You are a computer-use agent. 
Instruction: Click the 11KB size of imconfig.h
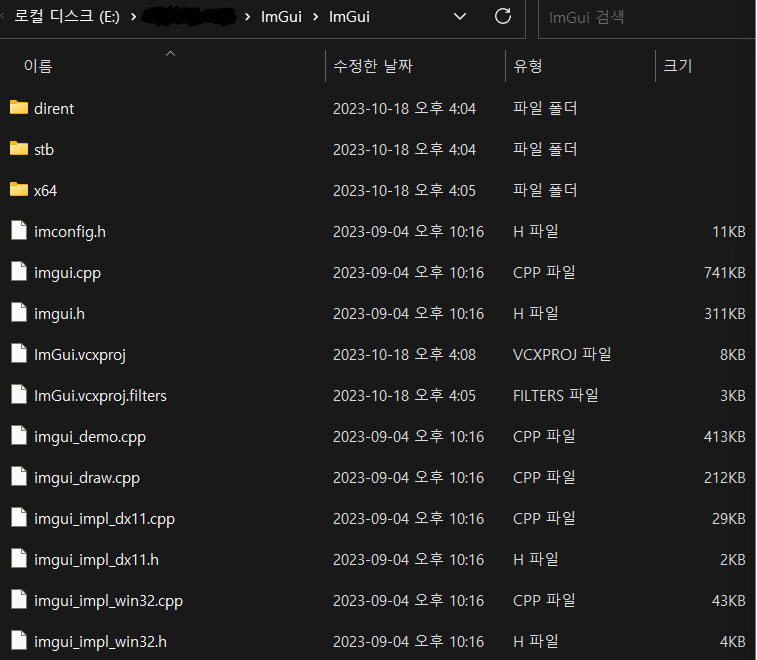click(x=729, y=232)
